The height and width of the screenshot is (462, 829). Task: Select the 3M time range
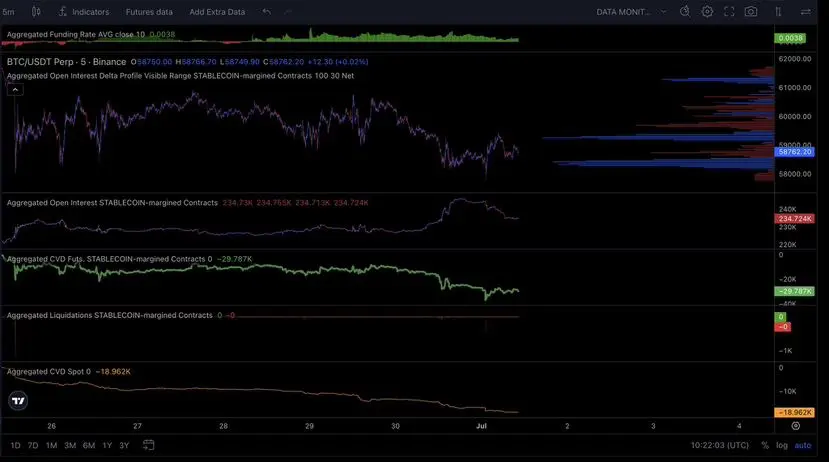pos(70,445)
